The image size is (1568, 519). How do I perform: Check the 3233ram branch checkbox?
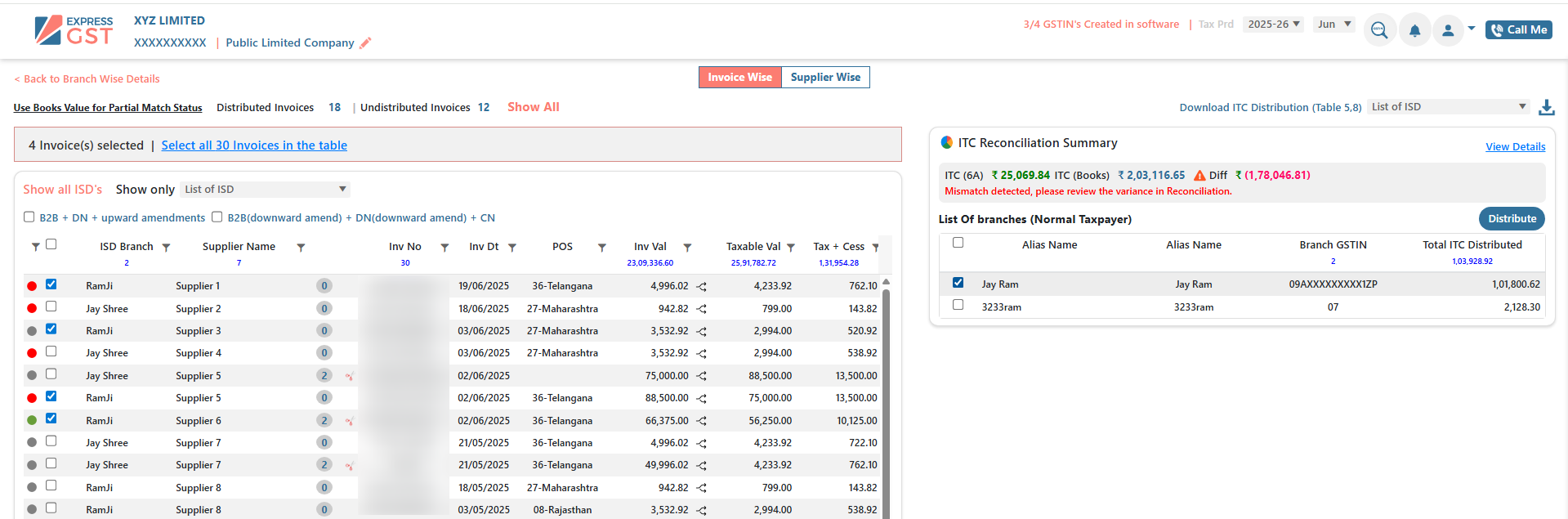pos(958,305)
